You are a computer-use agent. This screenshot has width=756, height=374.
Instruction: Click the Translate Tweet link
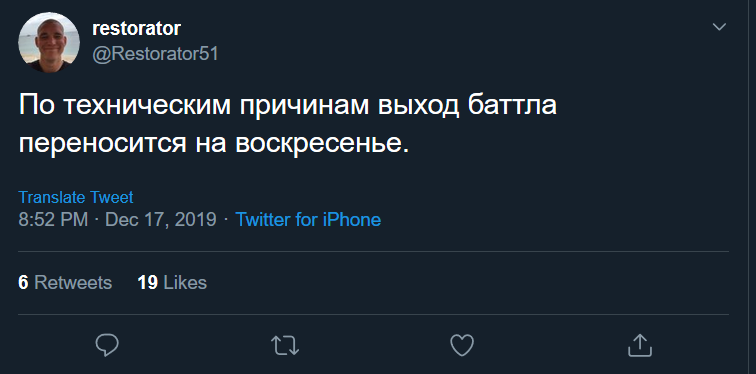76,197
